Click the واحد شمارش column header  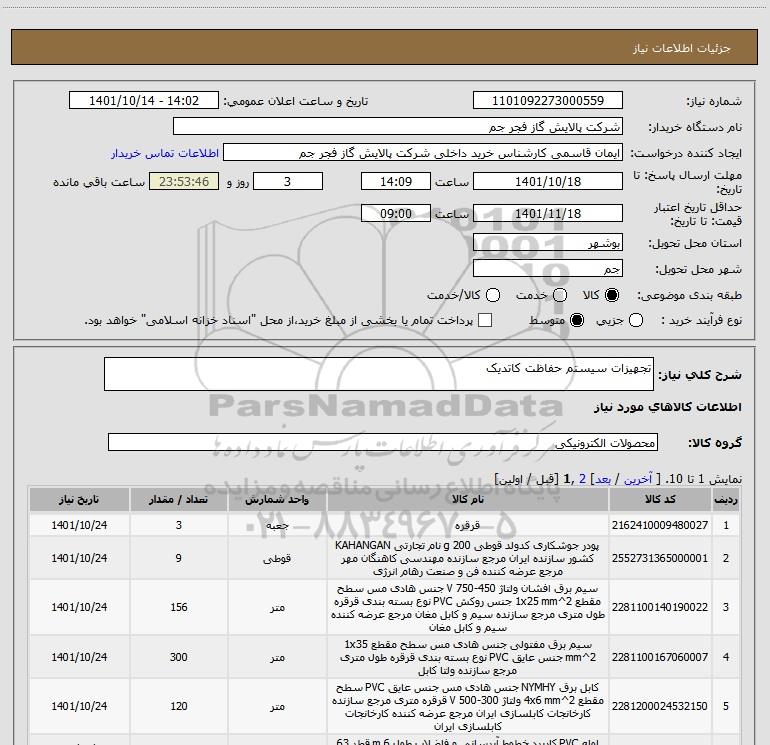[x=277, y=499]
